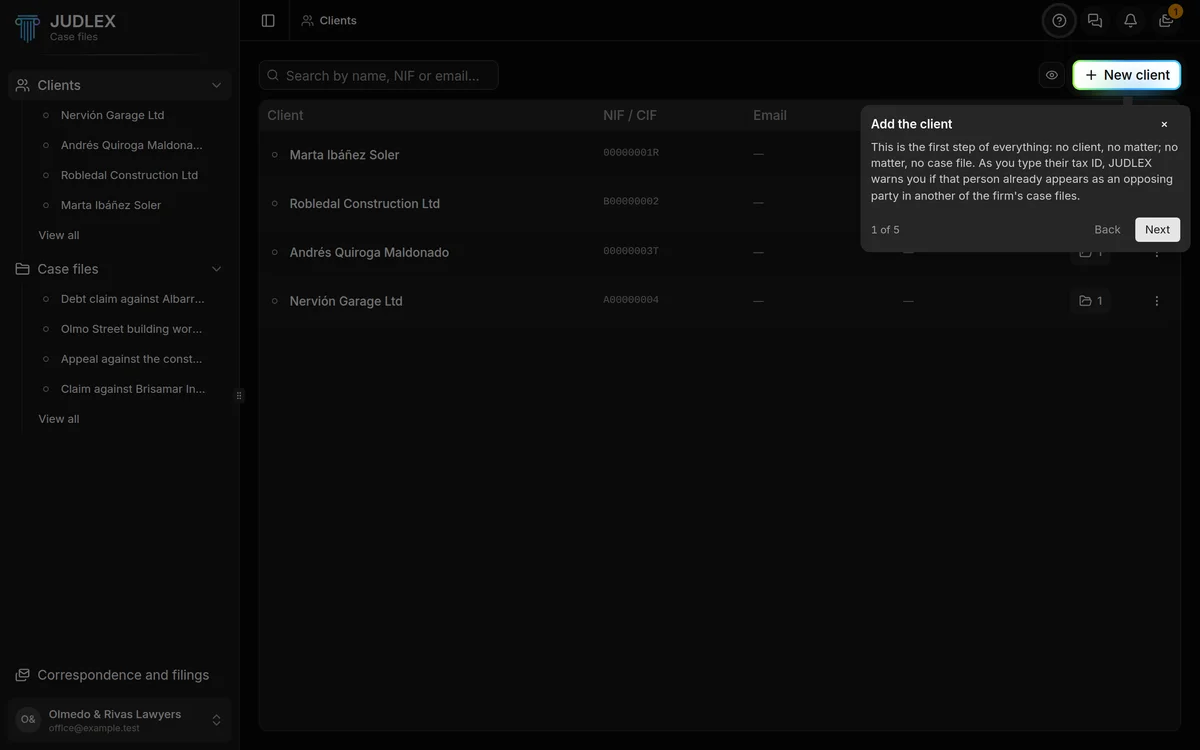Click the sidebar resize grip handle
The height and width of the screenshot is (750, 1200).
[239, 395]
